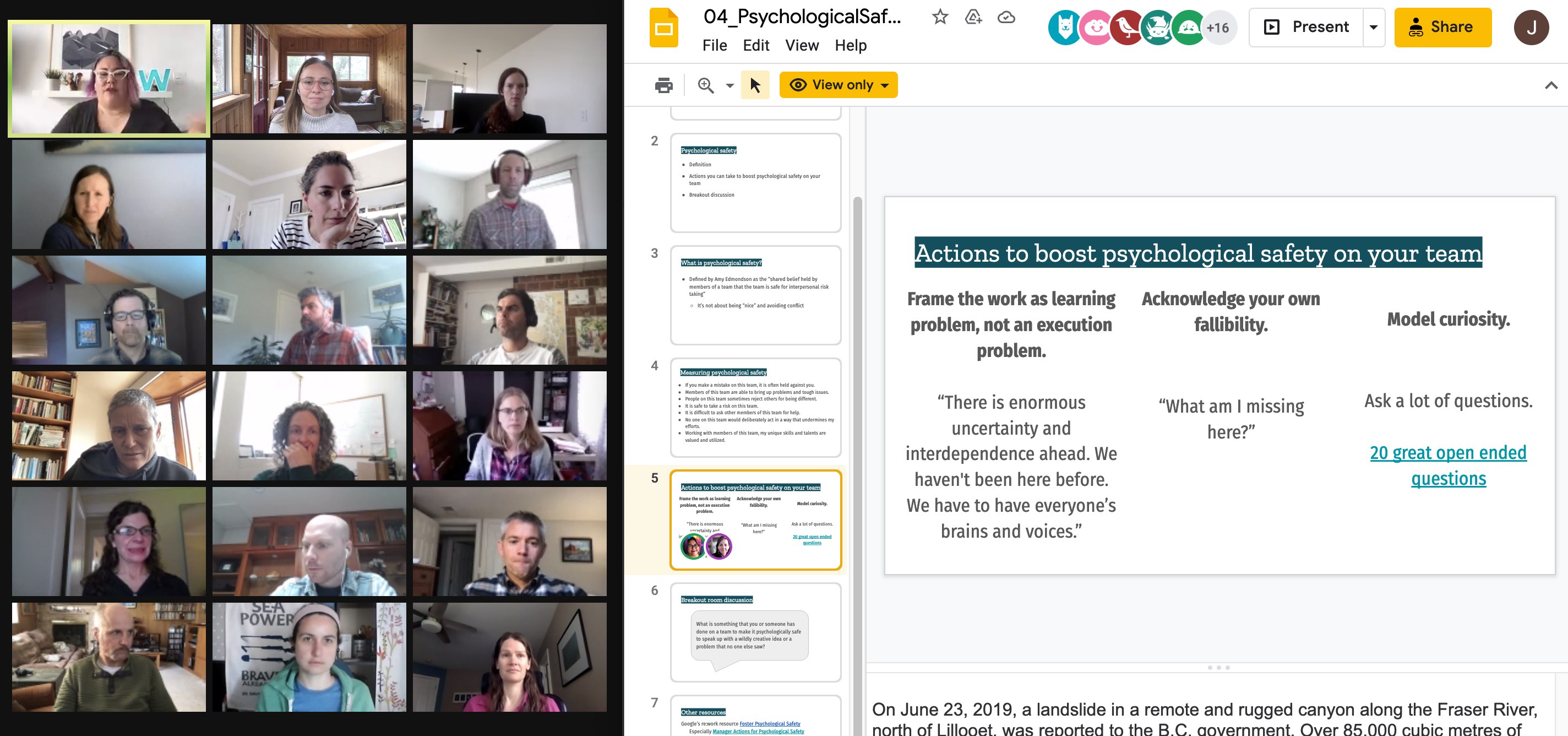Open the 20 great open ended questions link
Image resolution: width=1568 pixels, height=736 pixels.
(x=1448, y=466)
